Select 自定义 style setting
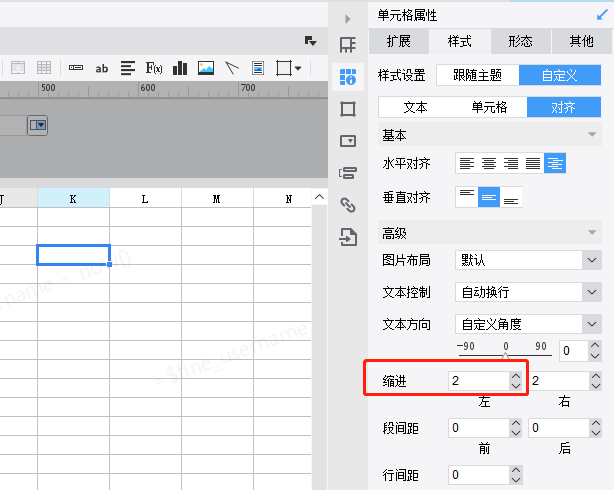Image resolution: width=614 pixels, height=490 pixels. coord(560,75)
